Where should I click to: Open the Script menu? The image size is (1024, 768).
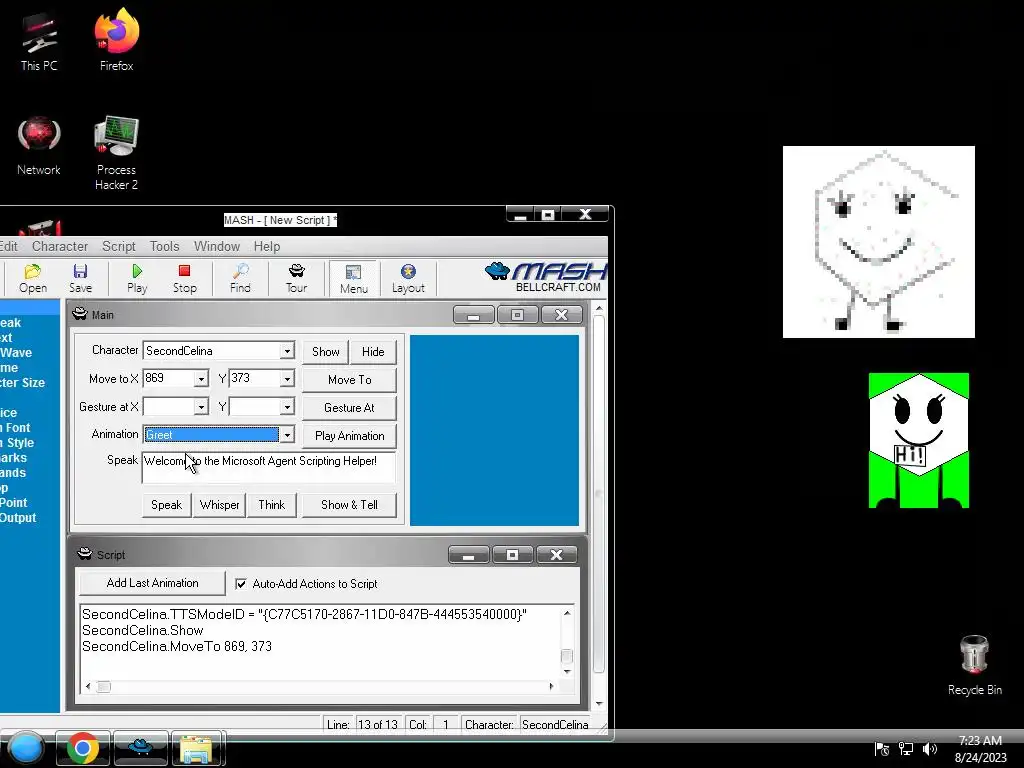[x=119, y=246]
